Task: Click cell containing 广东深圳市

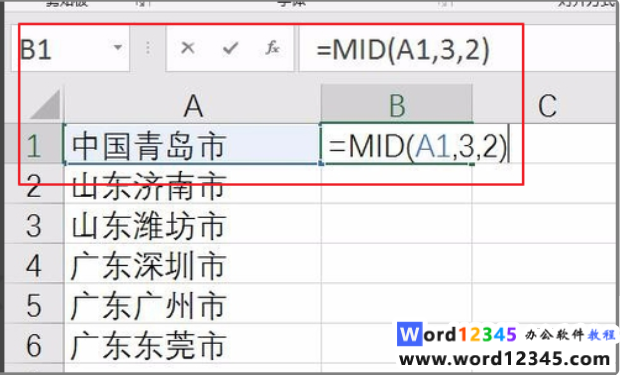Action: click(193, 264)
